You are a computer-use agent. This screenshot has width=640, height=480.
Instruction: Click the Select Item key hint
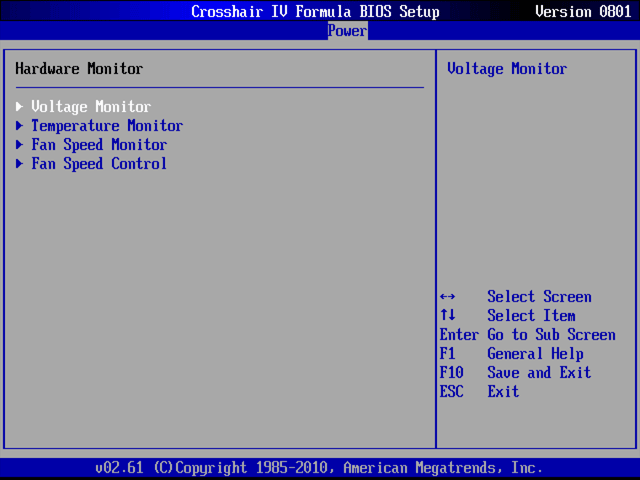tap(531, 316)
